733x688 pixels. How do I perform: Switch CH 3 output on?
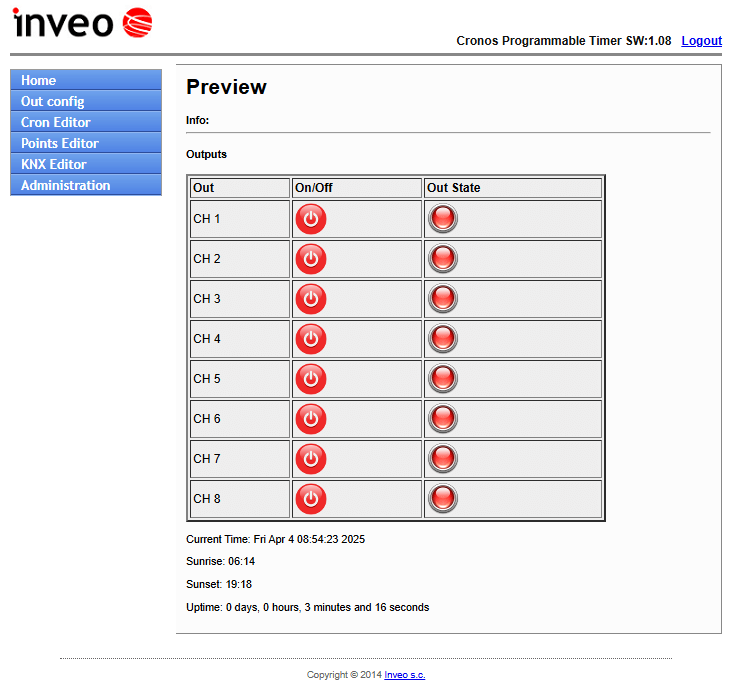point(311,299)
